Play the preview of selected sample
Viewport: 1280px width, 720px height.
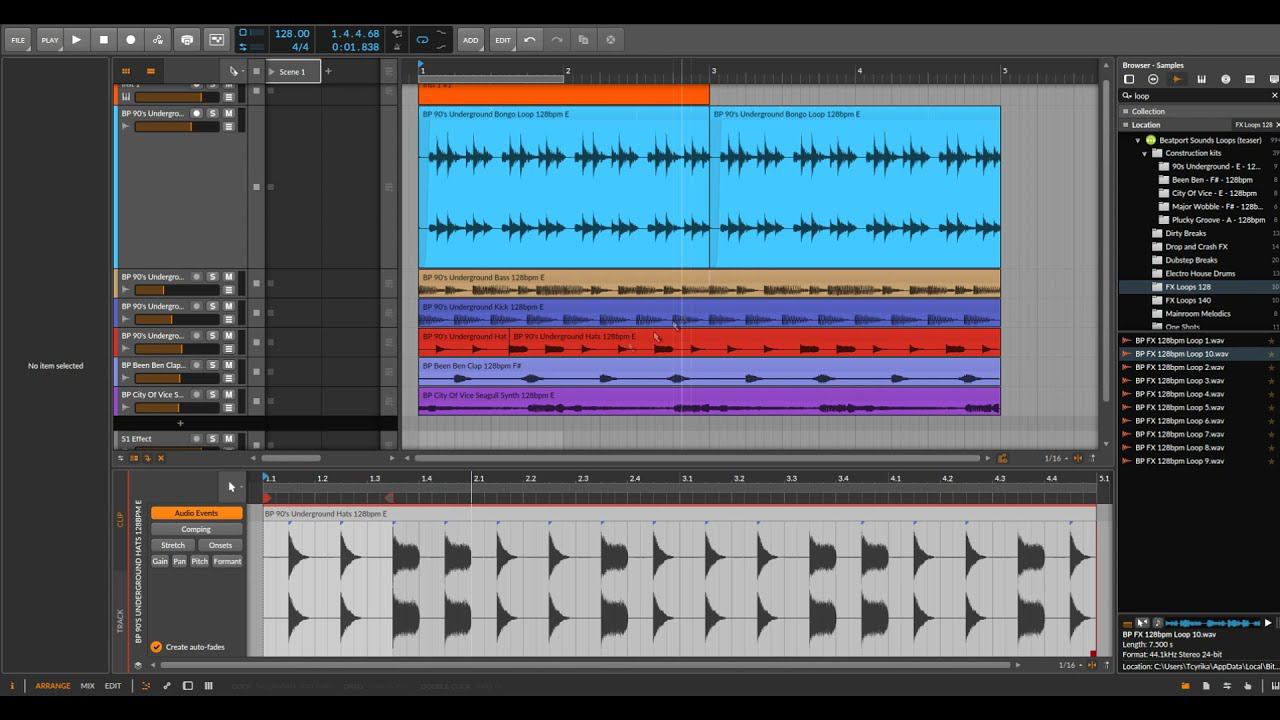tap(1268, 623)
